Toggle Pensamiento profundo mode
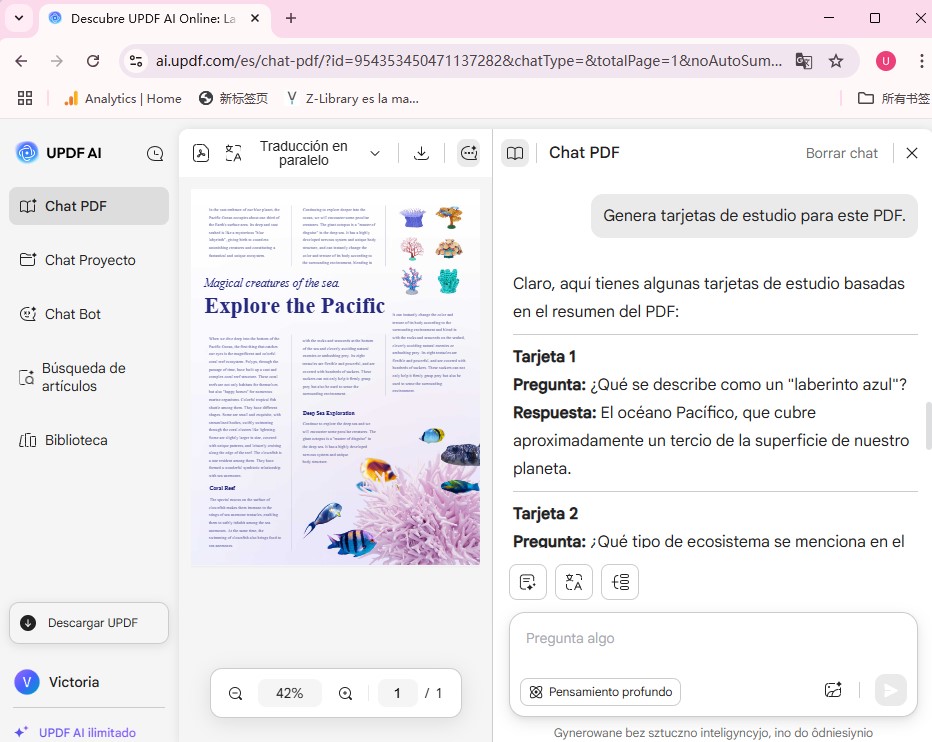Screen dimensions: 932x742 click(600, 692)
